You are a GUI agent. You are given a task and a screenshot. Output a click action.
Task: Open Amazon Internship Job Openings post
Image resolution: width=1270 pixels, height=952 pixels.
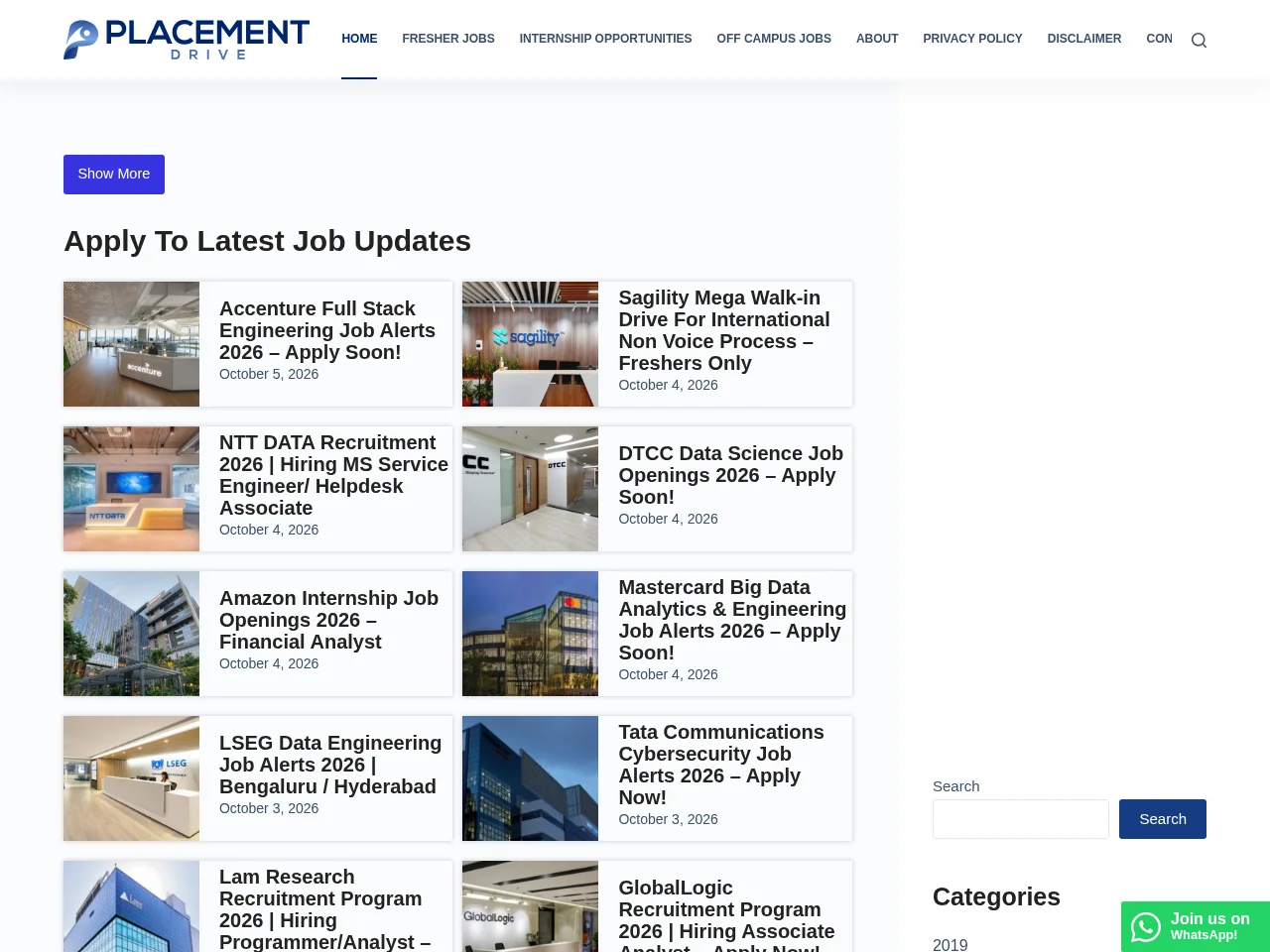(x=328, y=620)
